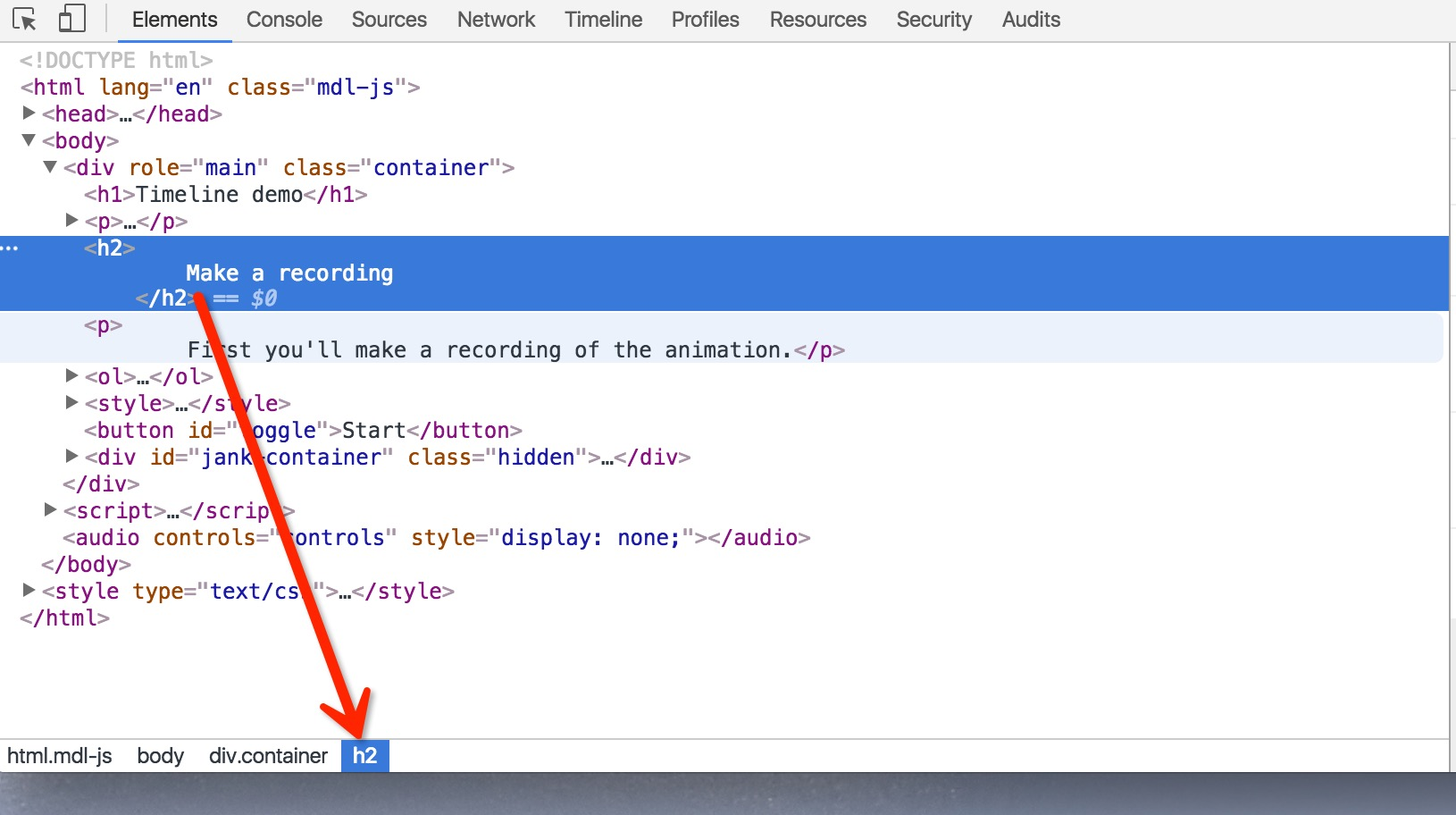Click the "display: none;" style value
This screenshot has width=1456, height=815.
pyautogui.click(x=591, y=537)
